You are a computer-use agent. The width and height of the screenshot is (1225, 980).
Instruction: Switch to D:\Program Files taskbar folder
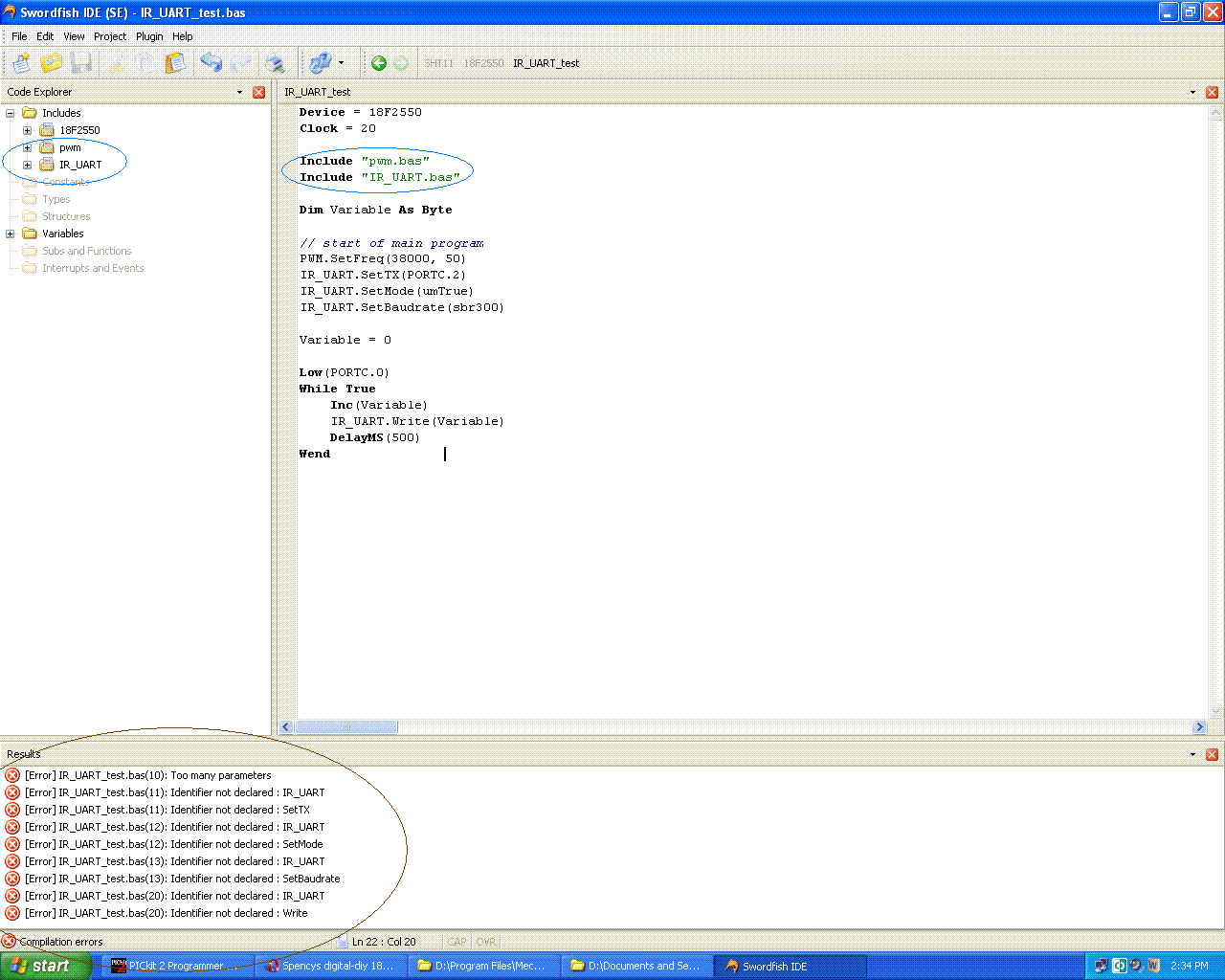pyautogui.click(x=485, y=966)
